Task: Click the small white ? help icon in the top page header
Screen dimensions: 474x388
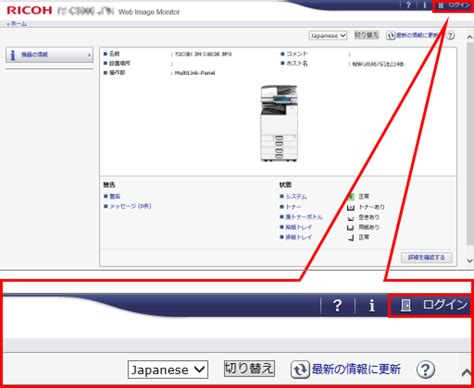Action: coord(408,5)
